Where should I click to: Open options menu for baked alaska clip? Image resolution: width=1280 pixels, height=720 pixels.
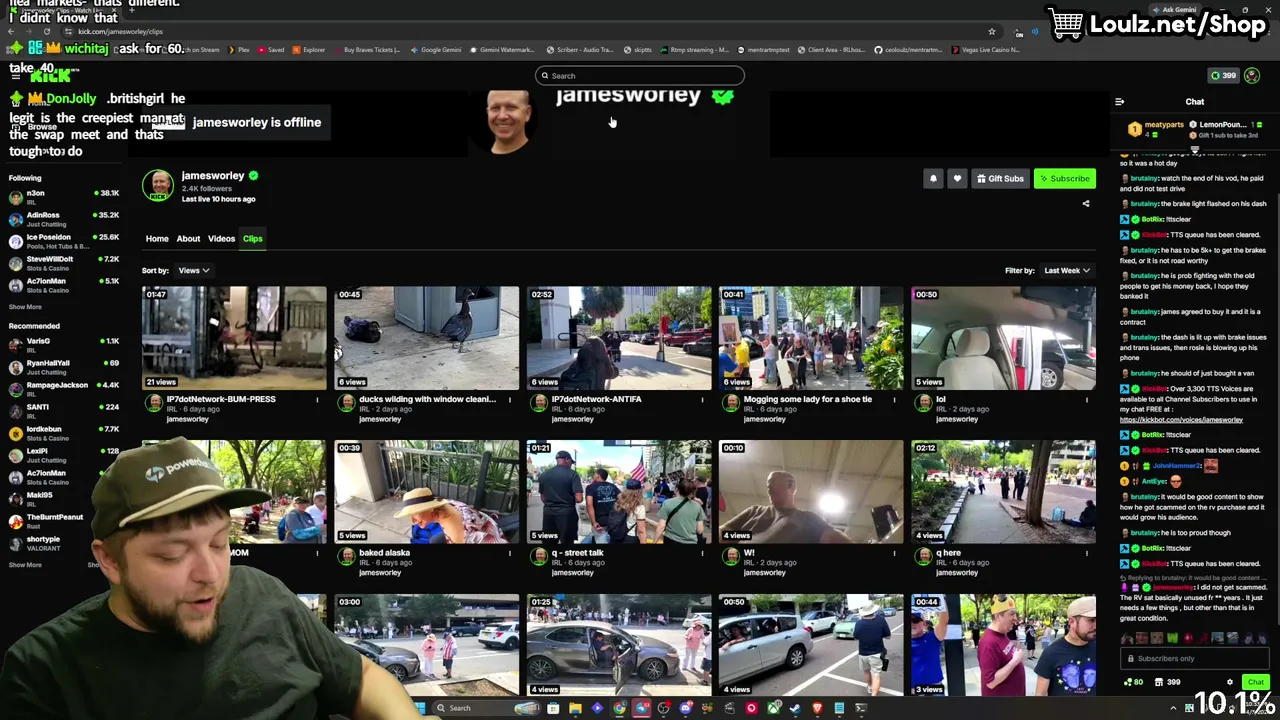(x=510, y=553)
